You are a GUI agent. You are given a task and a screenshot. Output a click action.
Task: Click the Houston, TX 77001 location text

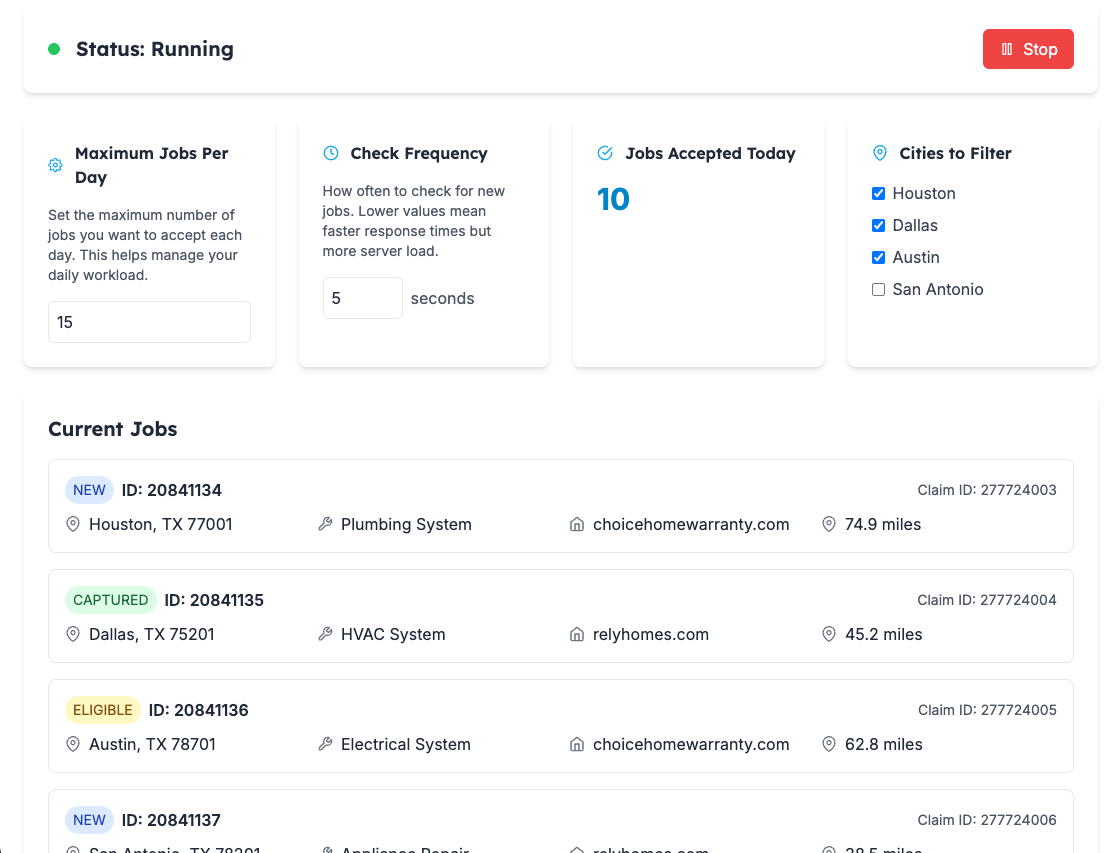pyautogui.click(x=161, y=524)
